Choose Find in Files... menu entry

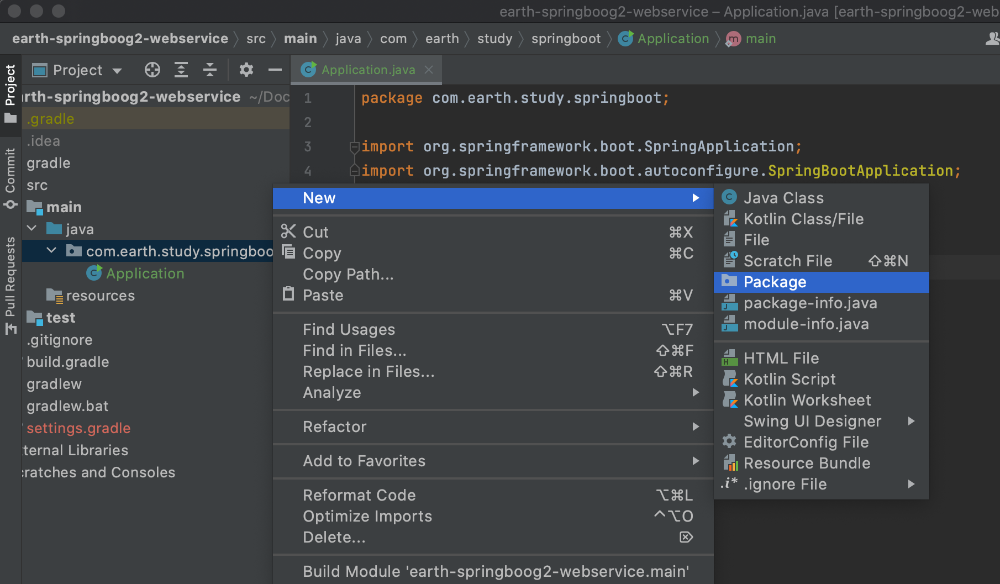(493, 351)
